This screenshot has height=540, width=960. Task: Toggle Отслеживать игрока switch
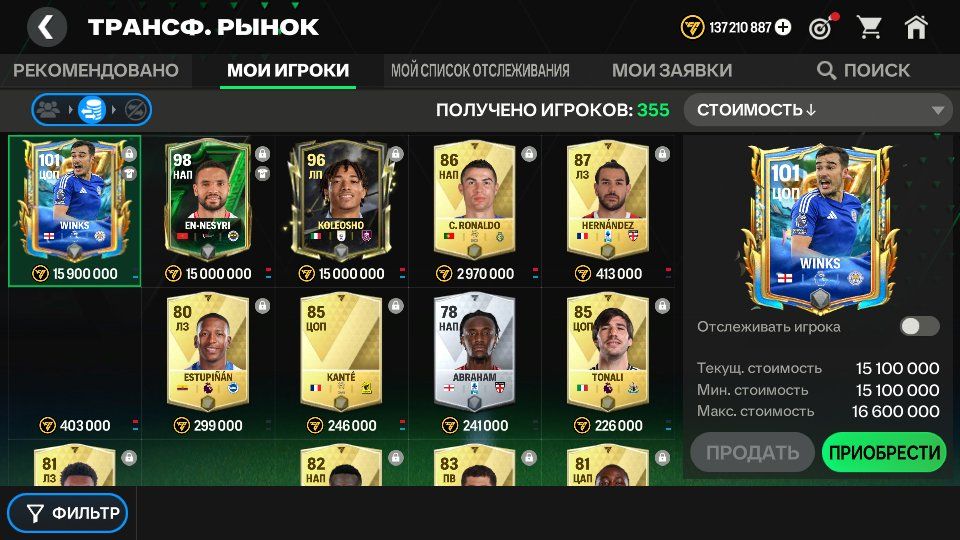click(919, 326)
